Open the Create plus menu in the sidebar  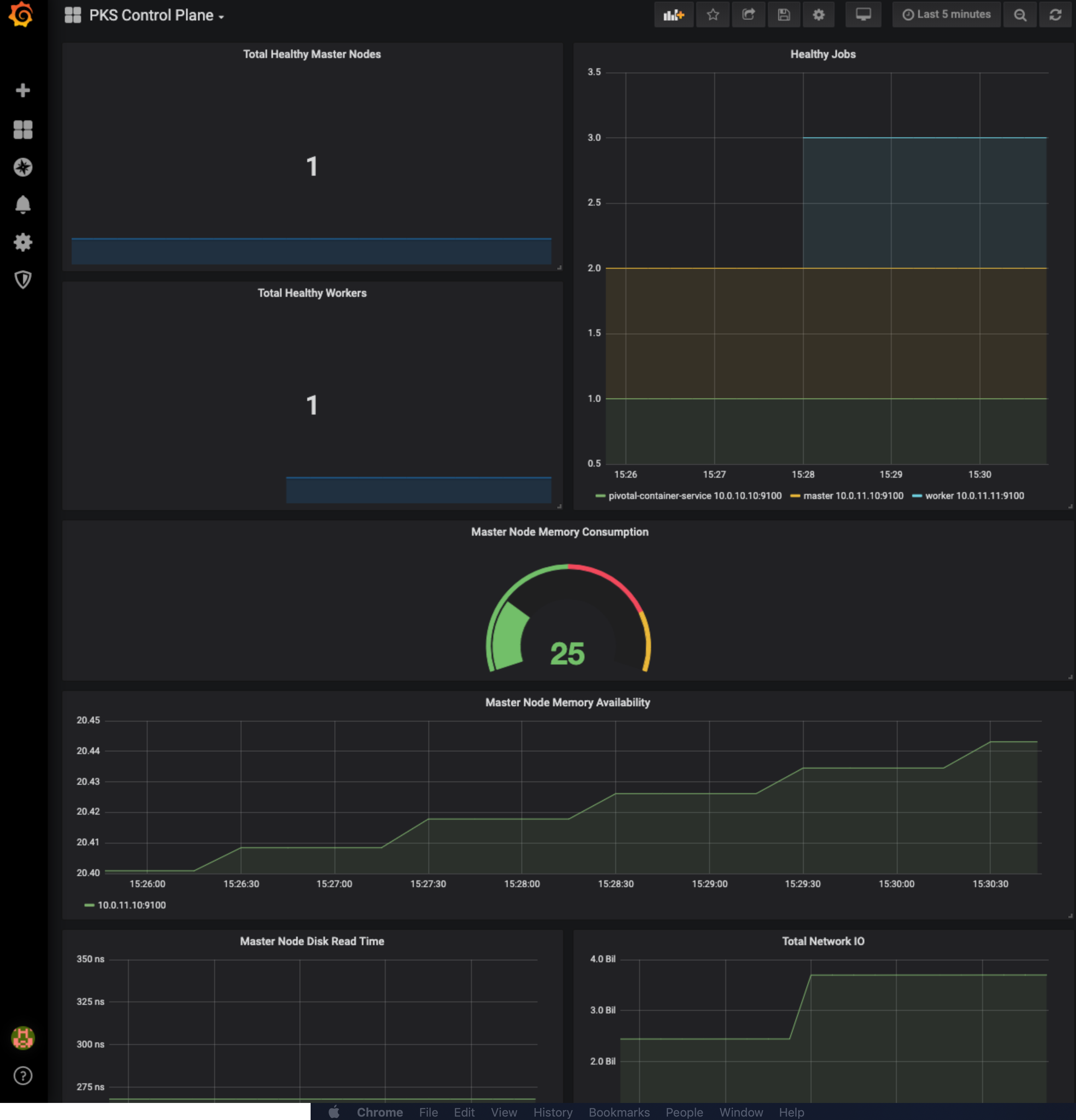23,90
